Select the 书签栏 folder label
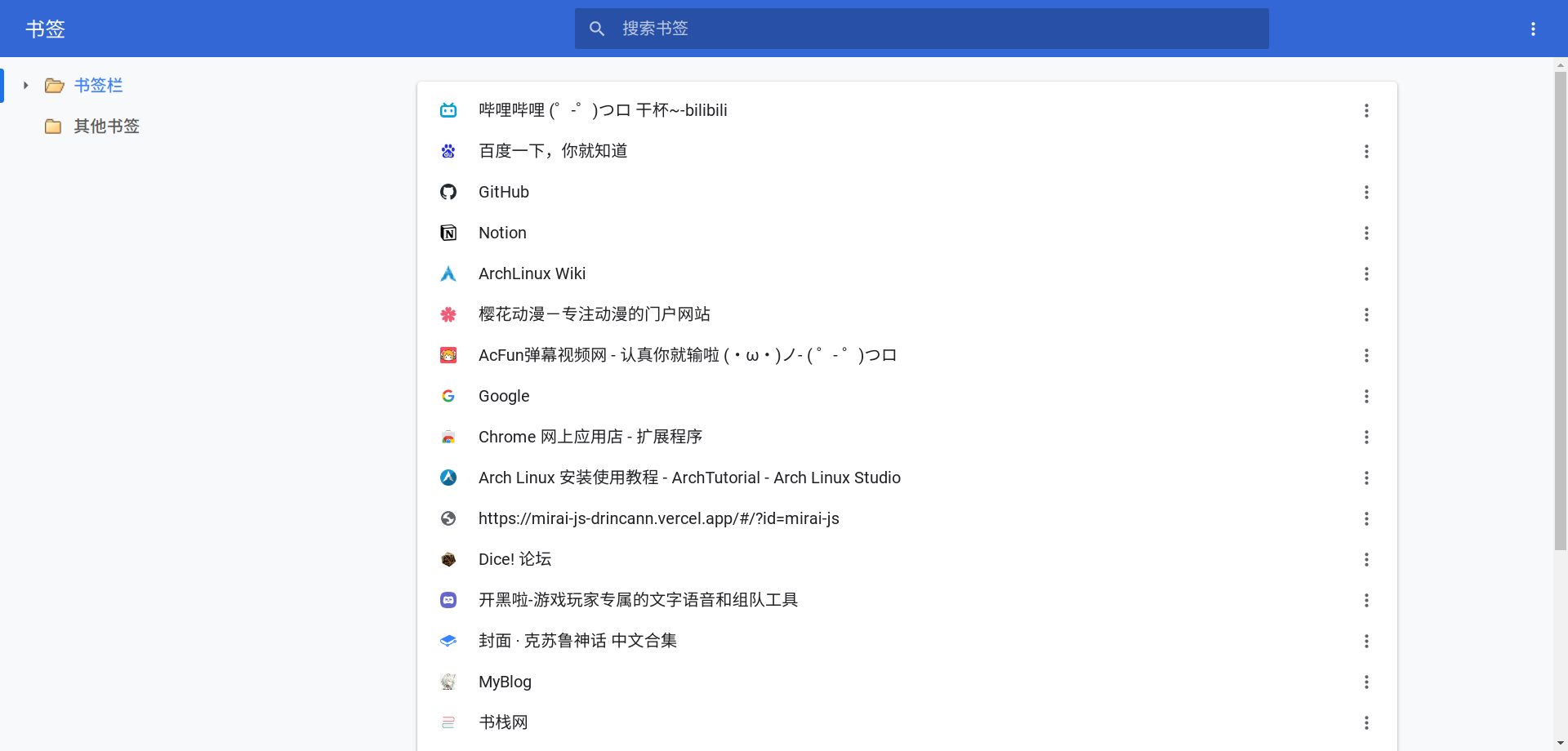 click(98, 86)
